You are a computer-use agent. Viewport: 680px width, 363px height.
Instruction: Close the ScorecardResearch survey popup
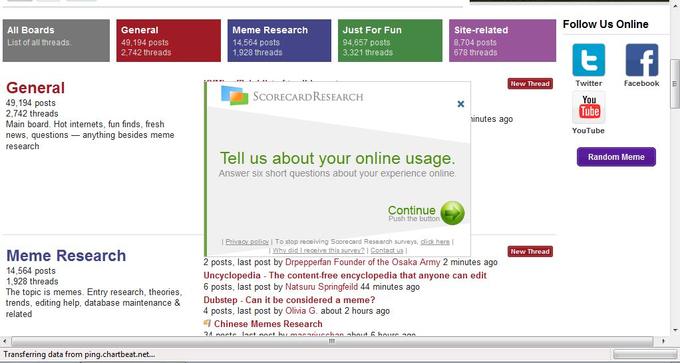[461, 104]
